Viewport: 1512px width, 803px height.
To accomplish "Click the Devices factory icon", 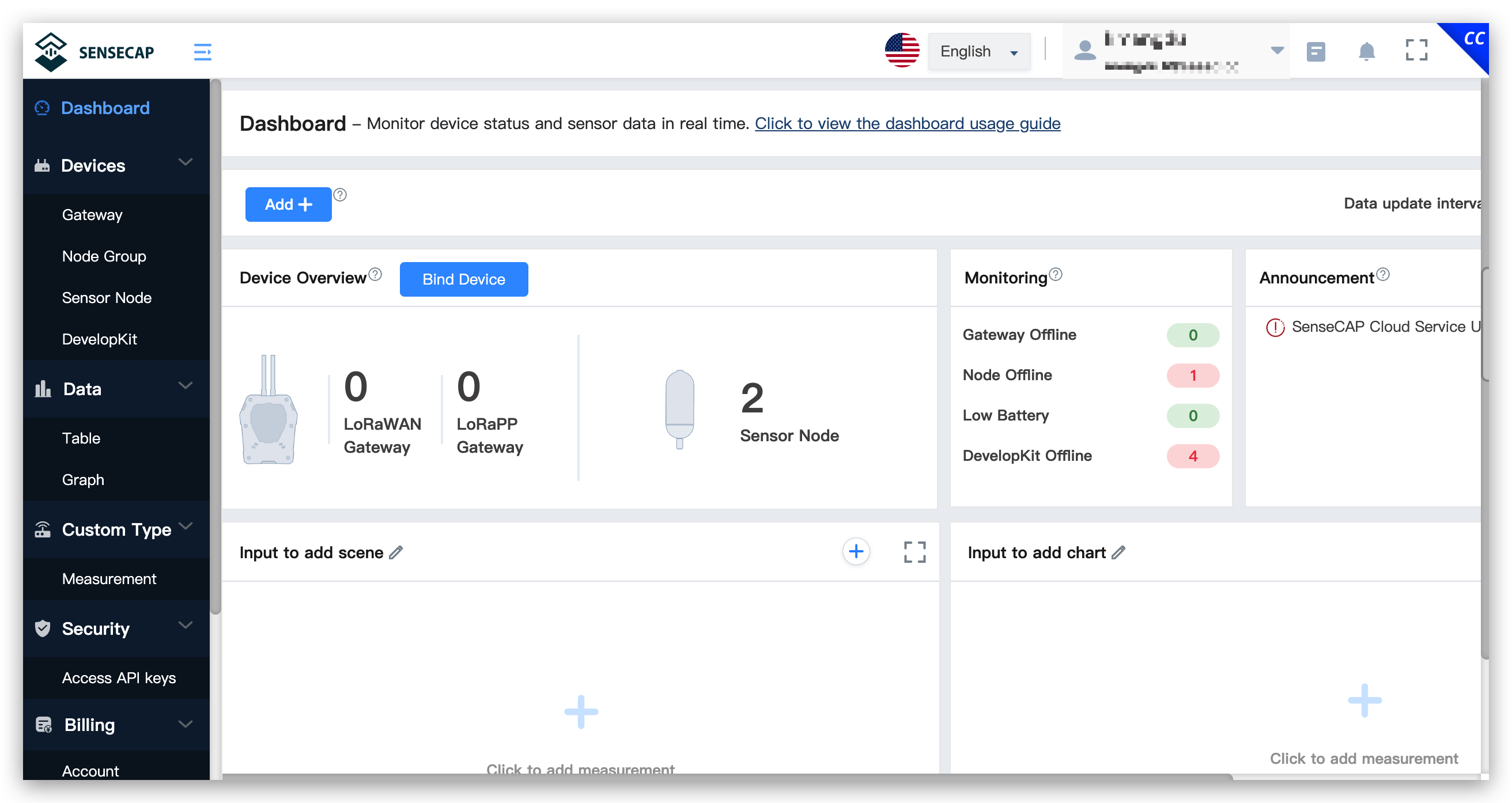I will click(x=42, y=165).
